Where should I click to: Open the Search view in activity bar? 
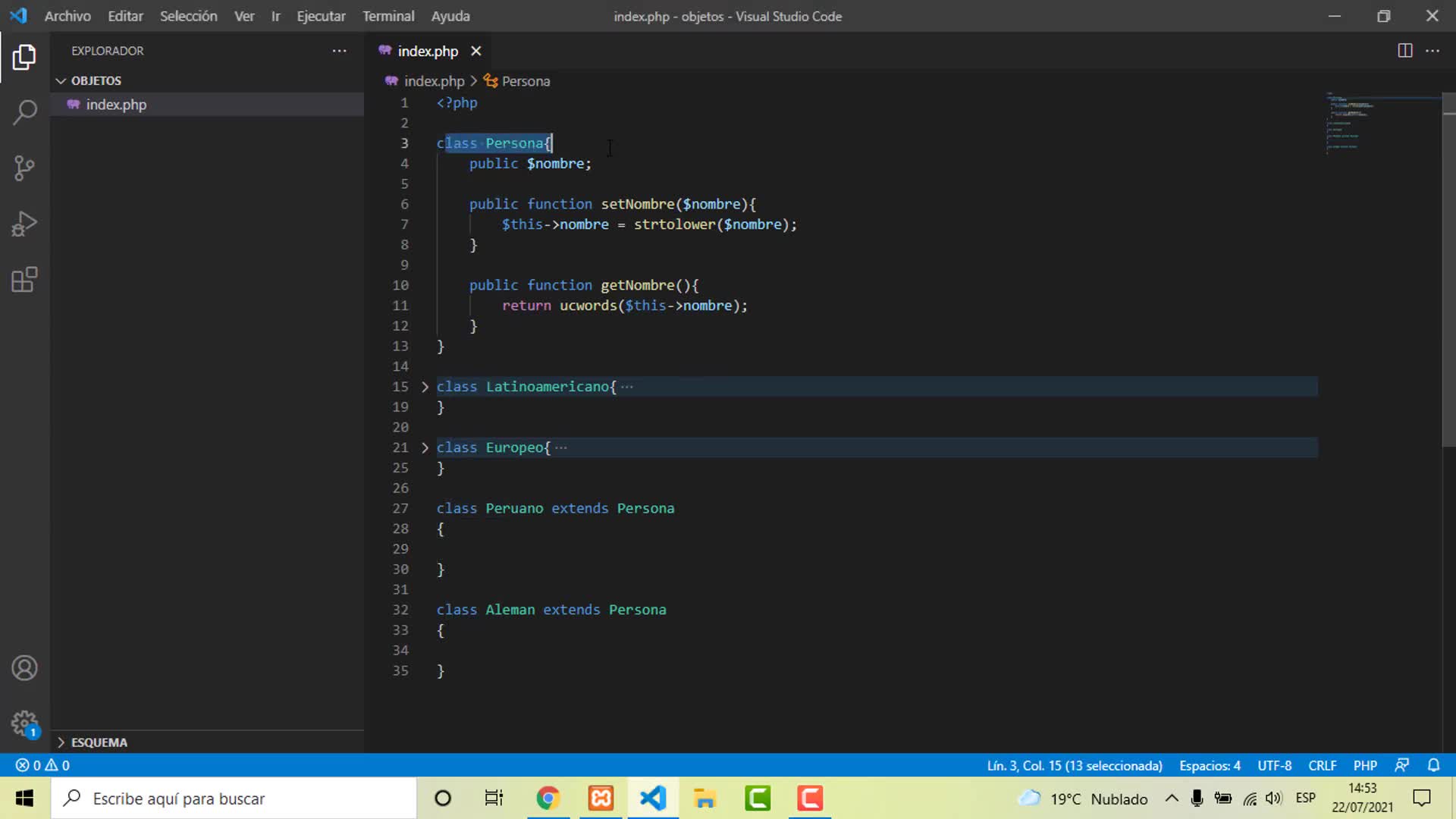coord(24,112)
